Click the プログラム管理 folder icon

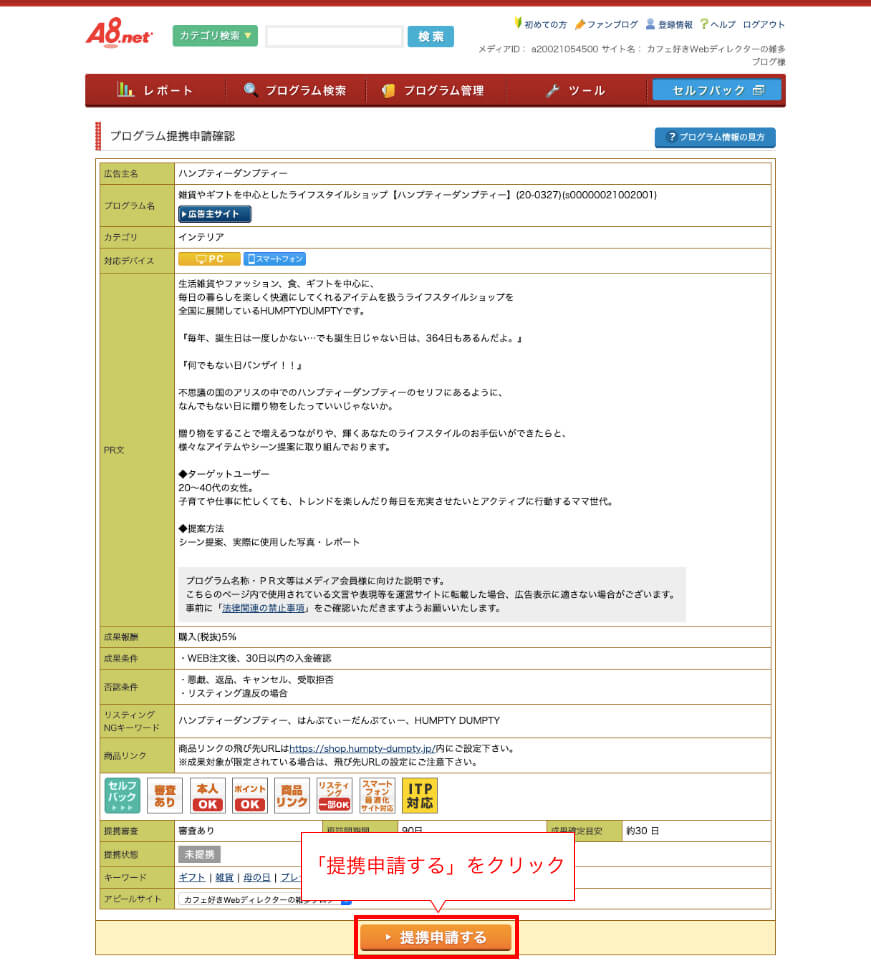coord(389,91)
